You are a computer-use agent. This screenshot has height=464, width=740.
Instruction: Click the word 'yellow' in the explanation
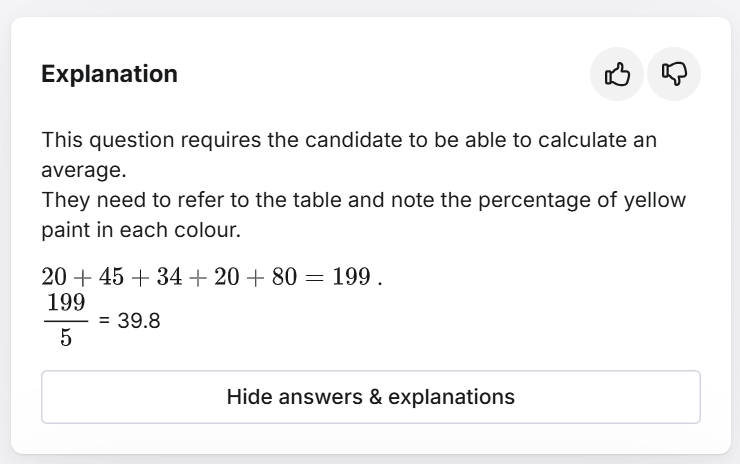coord(655,199)
